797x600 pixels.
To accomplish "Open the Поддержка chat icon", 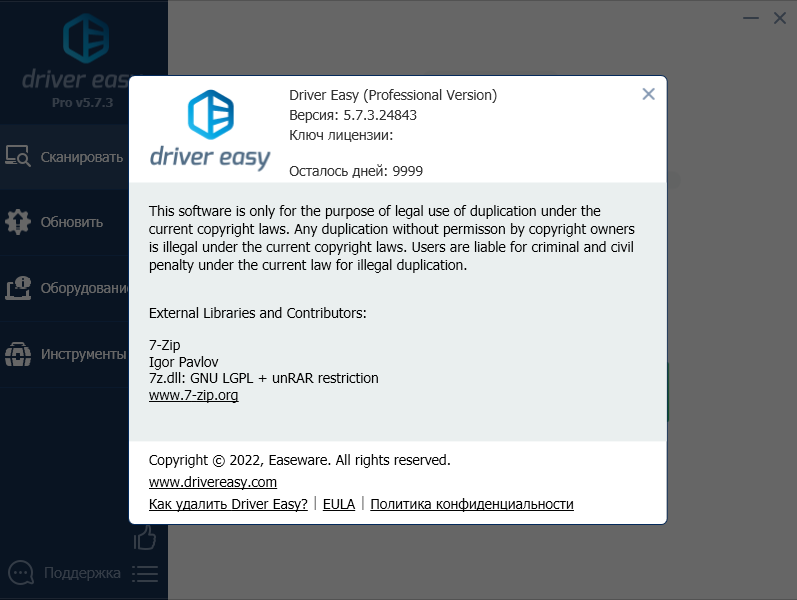I will 21,573.
